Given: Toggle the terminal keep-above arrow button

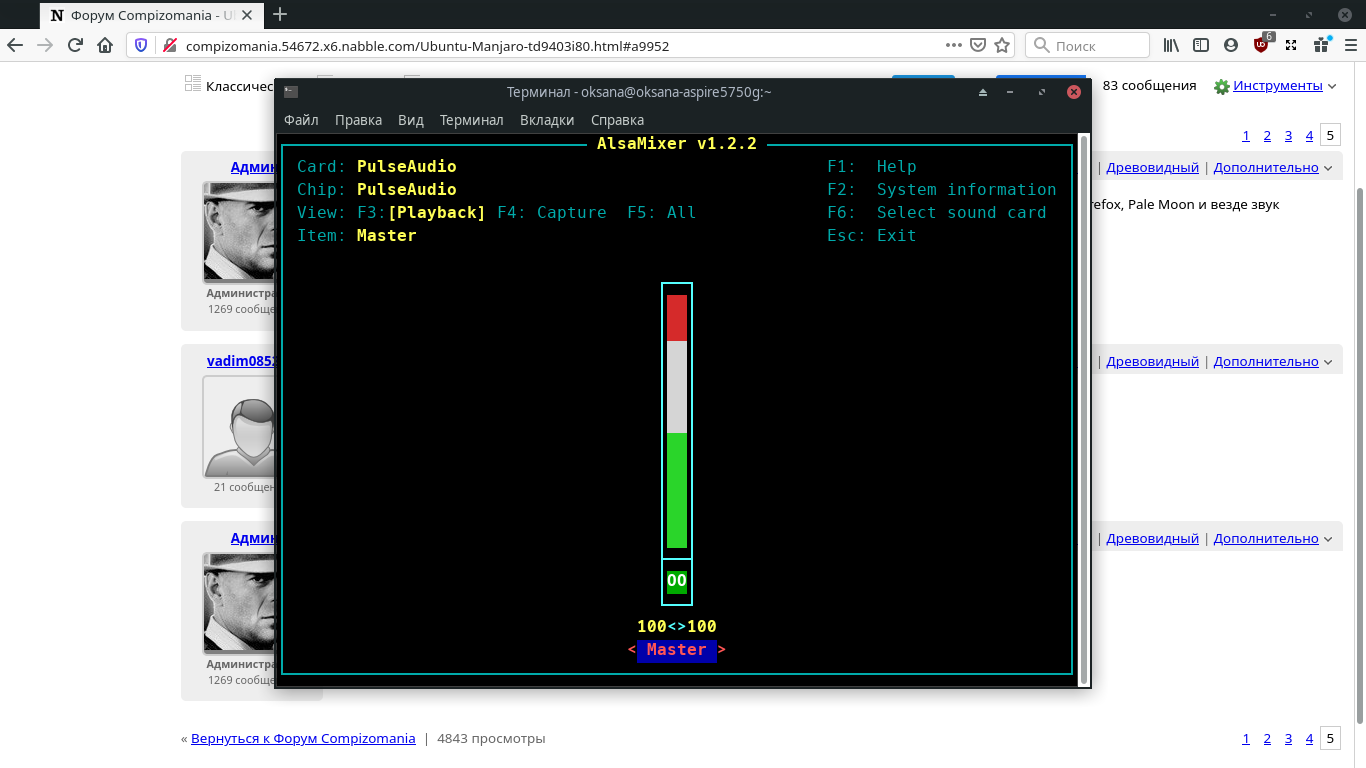Looking at the screenshot, I should click(x=982, y=92).
